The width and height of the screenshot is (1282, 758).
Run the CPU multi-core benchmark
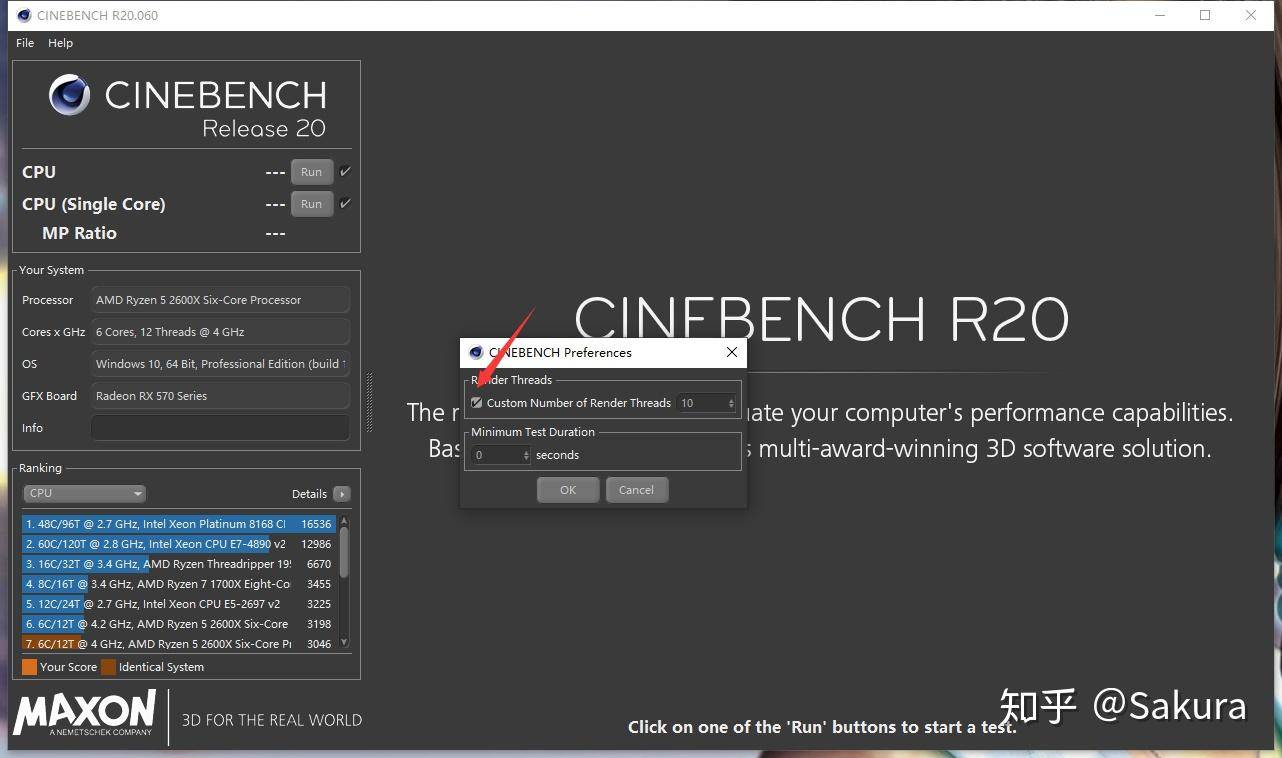point(311,172)
